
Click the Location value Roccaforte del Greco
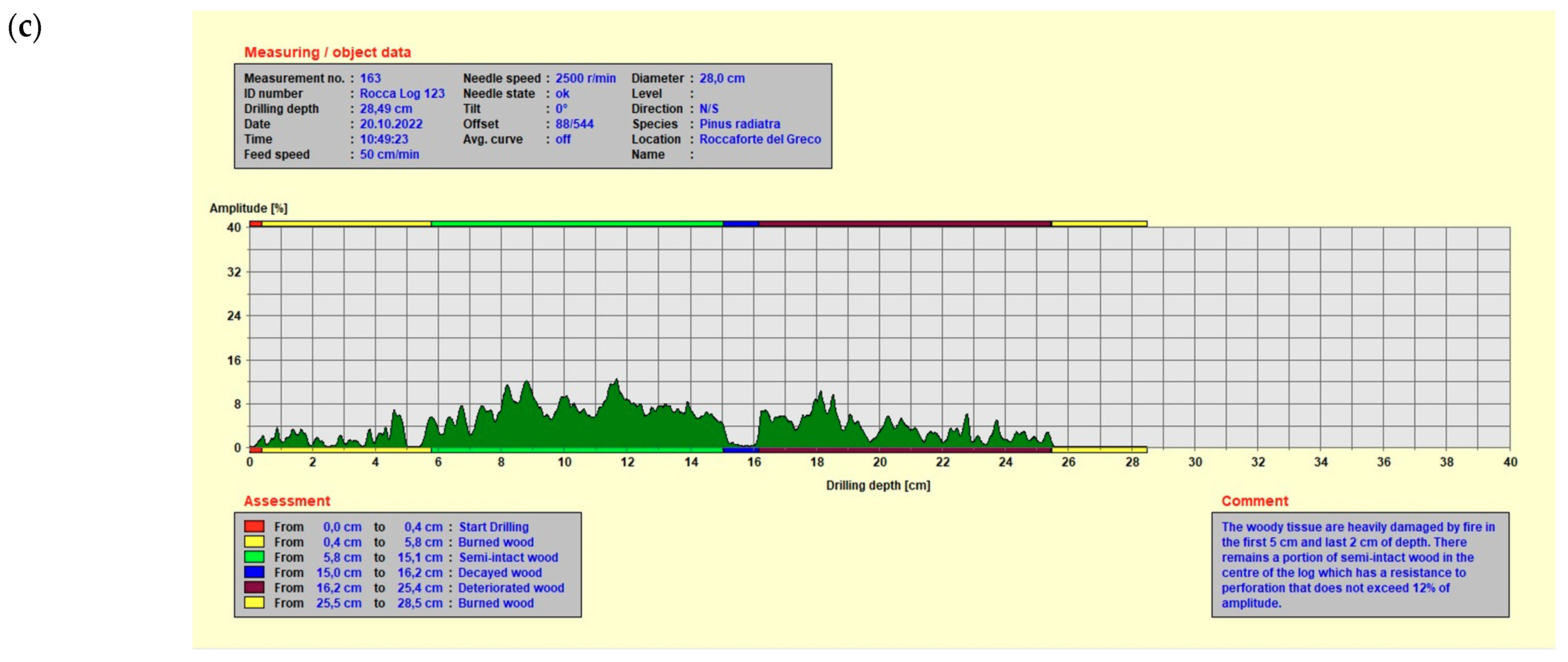759,139
